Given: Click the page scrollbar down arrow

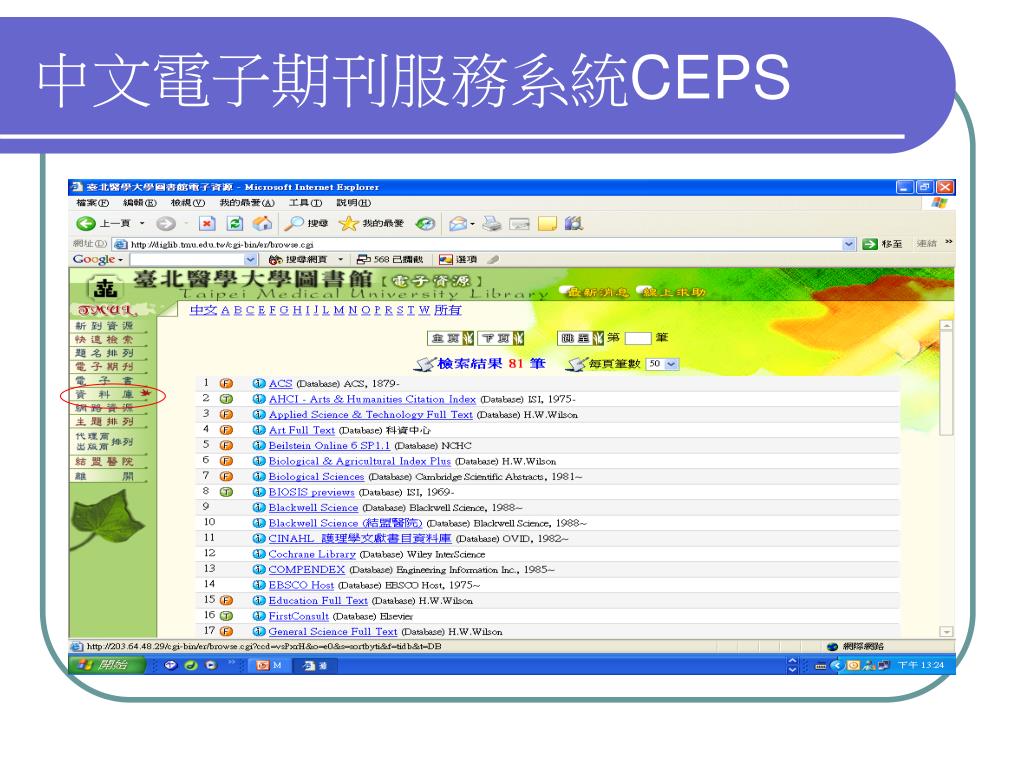Looking at the screenshot, I should pyautogui.click(x=946, y=632).
